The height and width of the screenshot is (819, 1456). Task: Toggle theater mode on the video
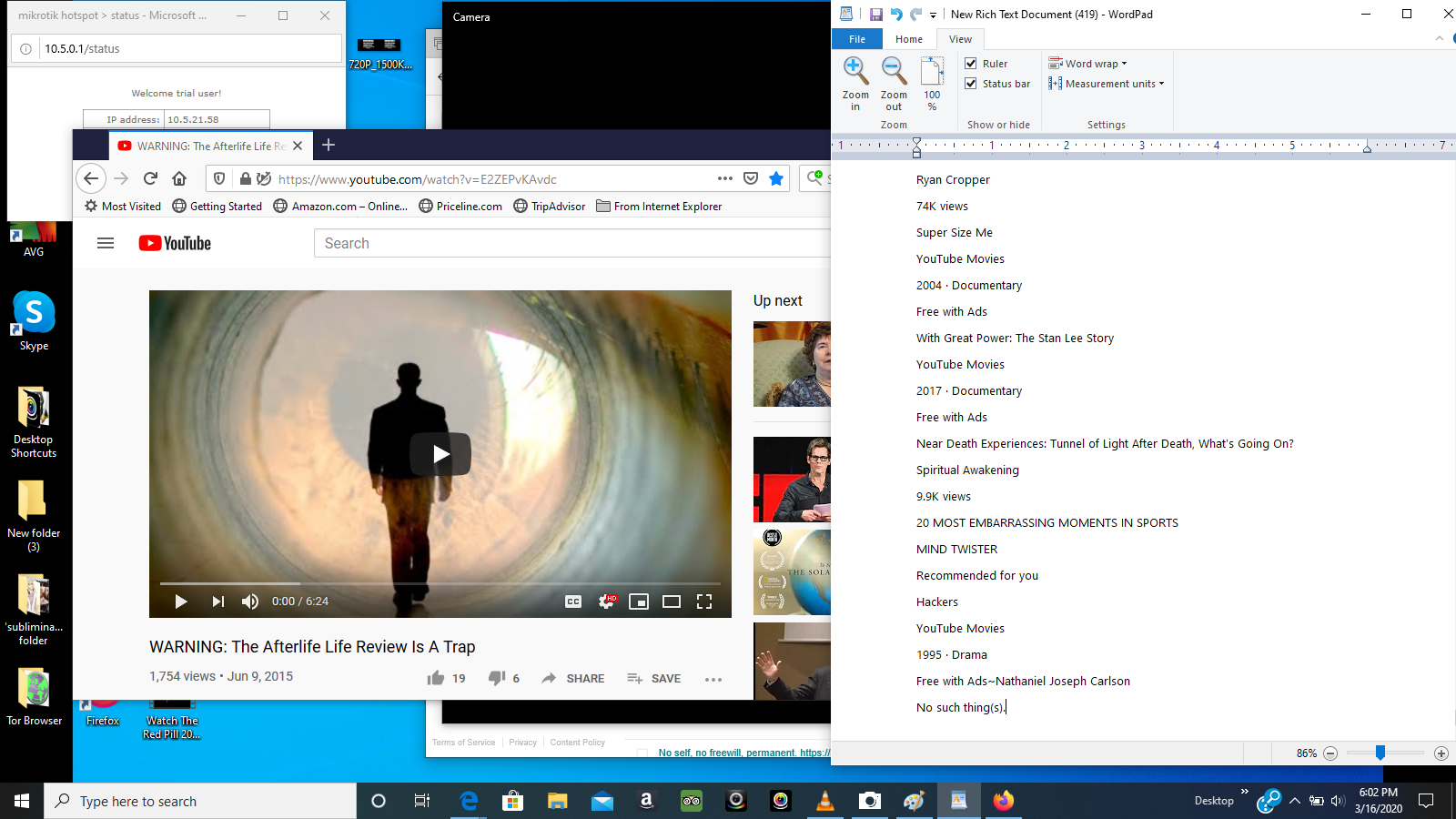(x=672, y=602)
